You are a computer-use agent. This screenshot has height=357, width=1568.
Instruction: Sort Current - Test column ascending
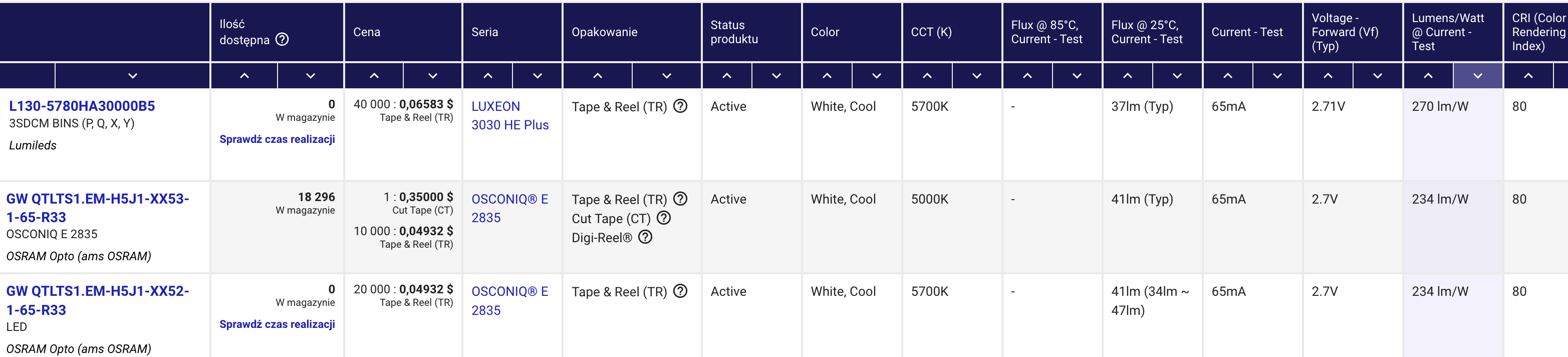coord(1228,76)
